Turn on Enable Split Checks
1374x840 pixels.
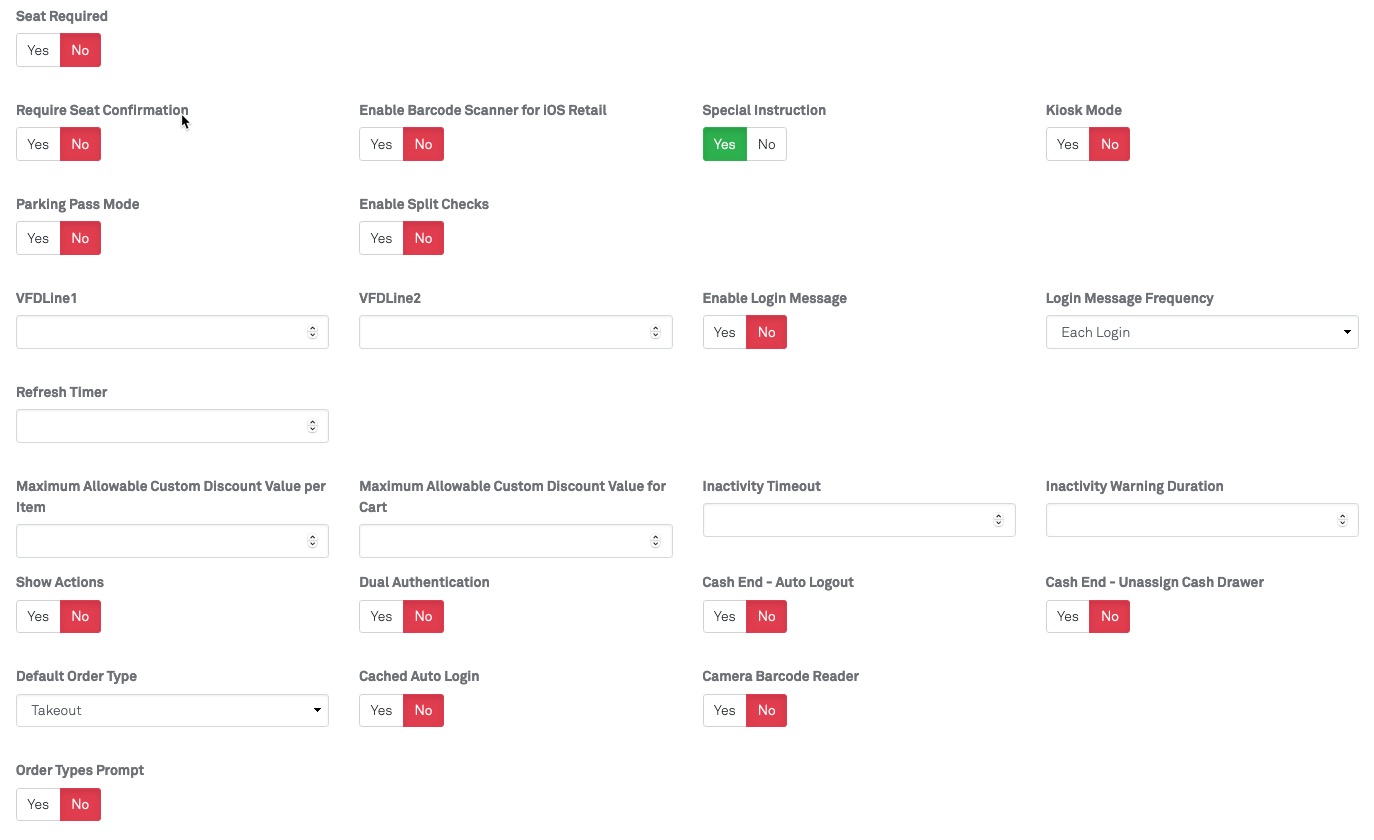click(381, 238)
